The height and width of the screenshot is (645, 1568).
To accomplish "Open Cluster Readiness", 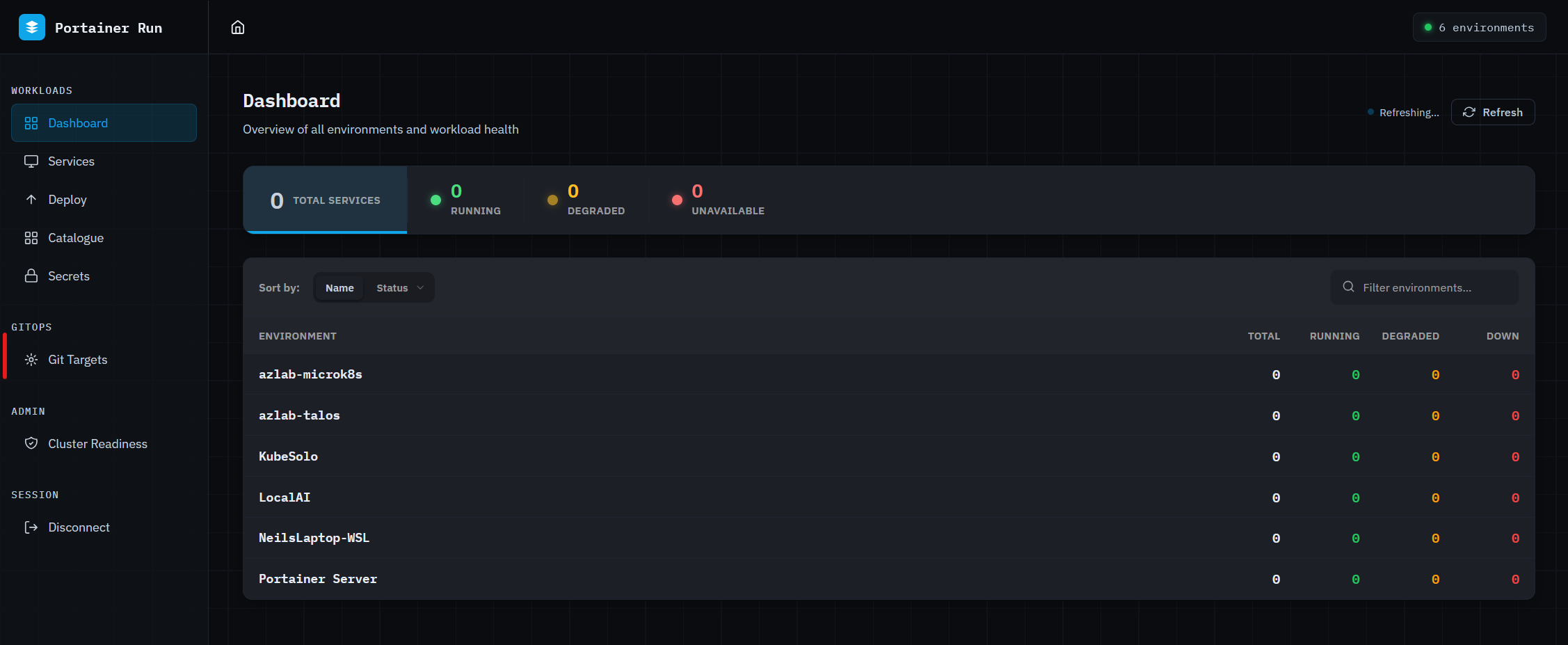I will (x=104, y=443).
